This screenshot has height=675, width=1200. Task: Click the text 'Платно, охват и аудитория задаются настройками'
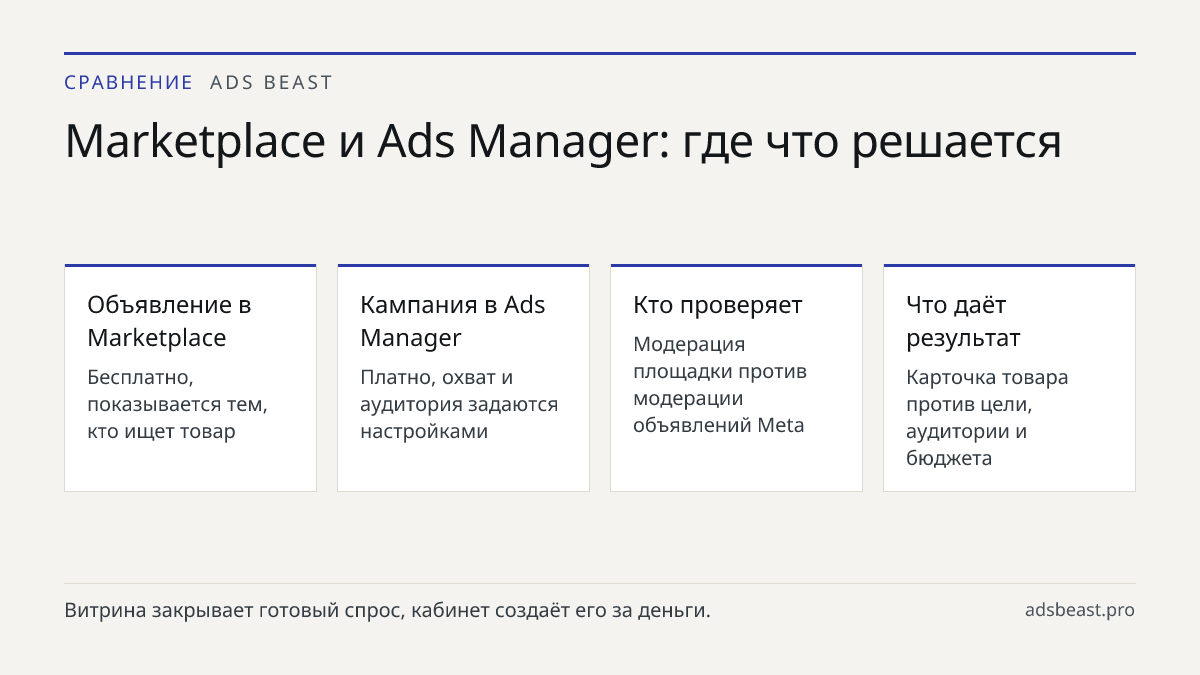click(459, 405)
